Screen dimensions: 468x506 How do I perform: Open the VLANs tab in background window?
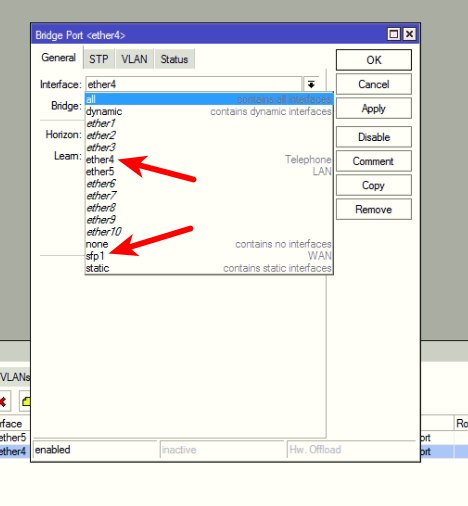click(15, 377)
